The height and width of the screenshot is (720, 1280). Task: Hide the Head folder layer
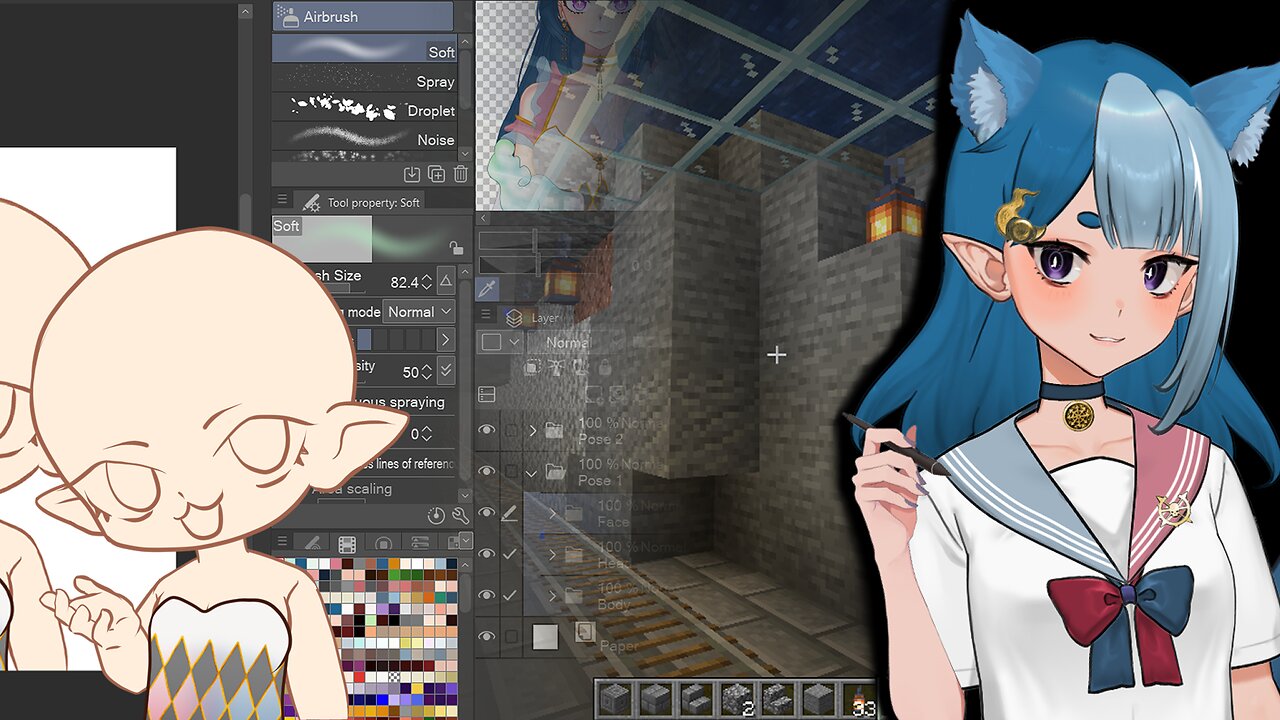(487, 554)
